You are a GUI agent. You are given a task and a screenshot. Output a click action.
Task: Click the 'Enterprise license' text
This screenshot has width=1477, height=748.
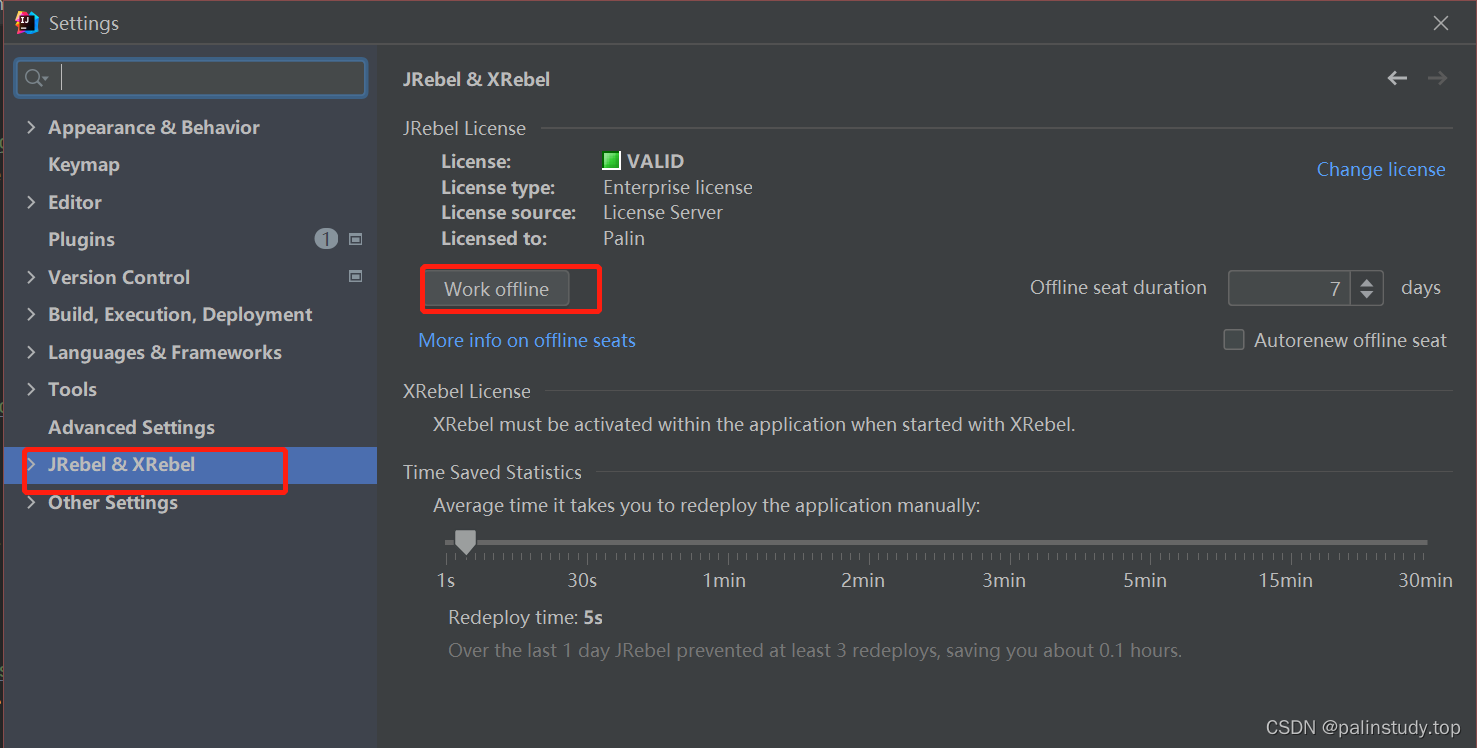click(x=678, y=187)
